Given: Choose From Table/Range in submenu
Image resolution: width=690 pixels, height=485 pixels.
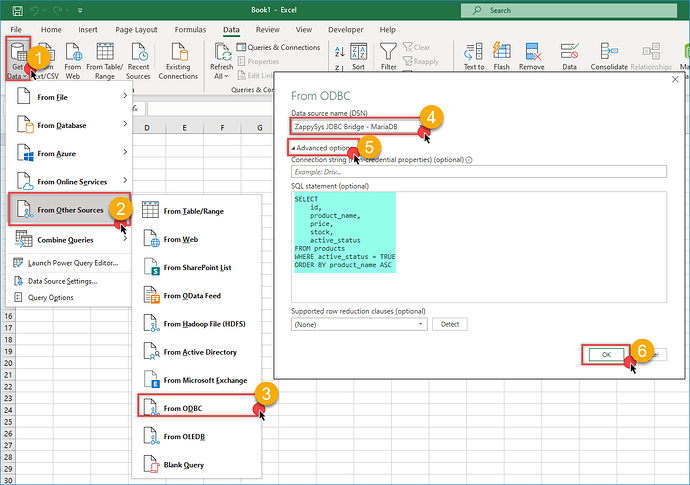Looking at the screenshot, I should 197,211.
